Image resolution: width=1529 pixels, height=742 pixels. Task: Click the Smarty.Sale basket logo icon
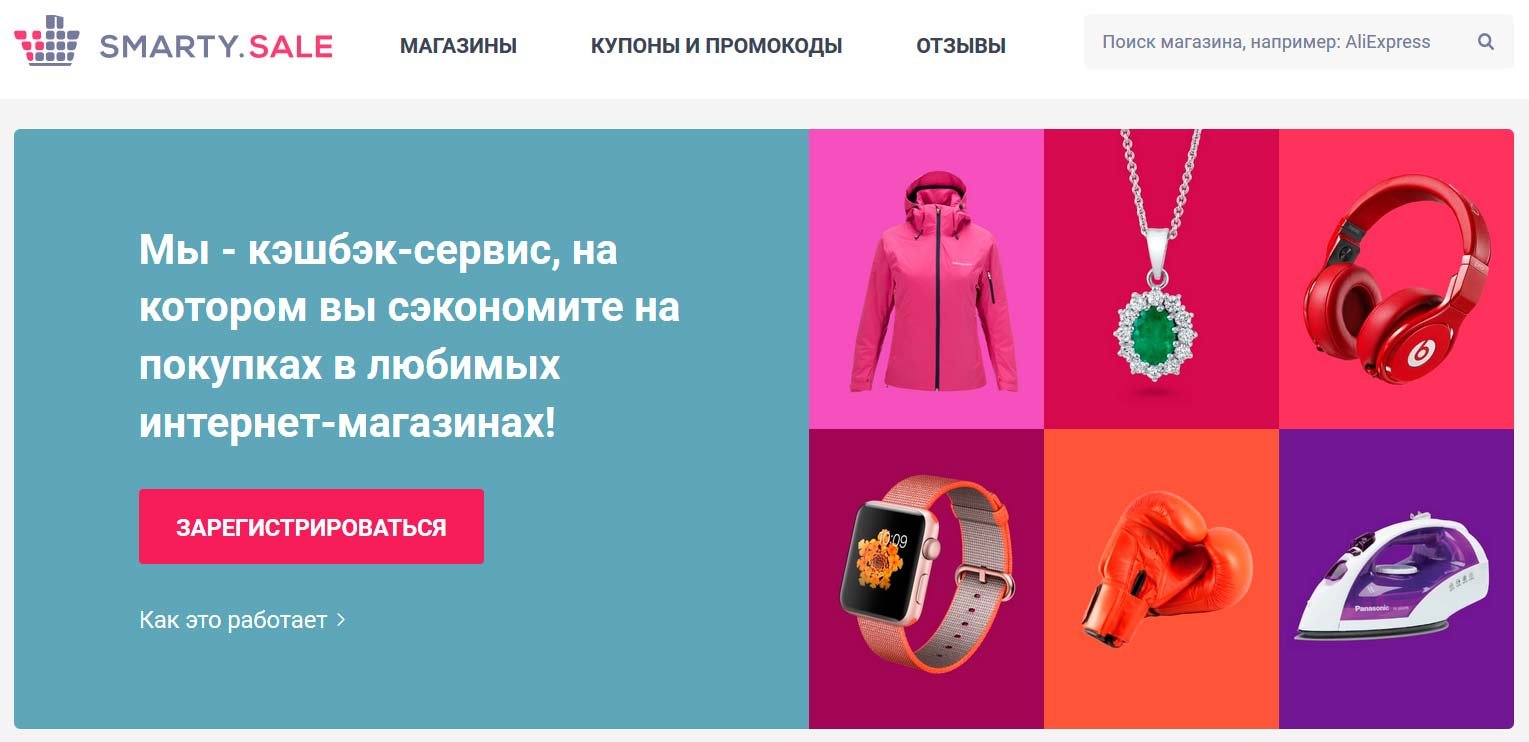pyautogui.click(x=47, y=42)
